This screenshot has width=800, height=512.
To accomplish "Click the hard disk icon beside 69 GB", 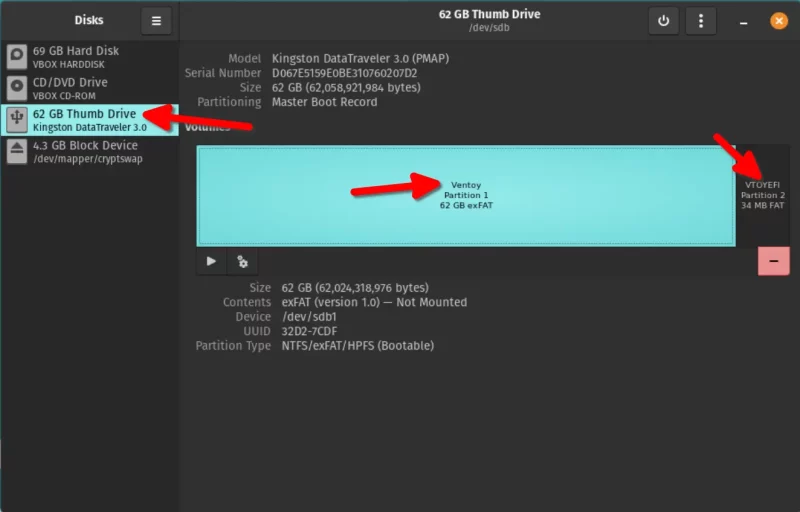I will tap(17, 56).
